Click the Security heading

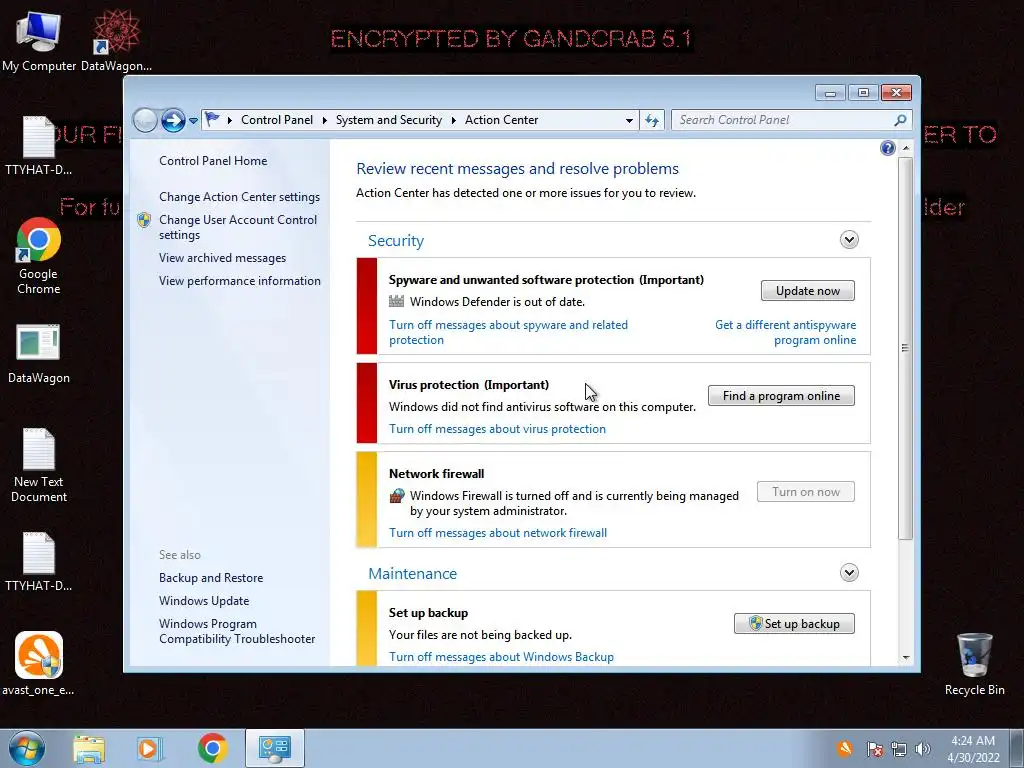[396, 240]
